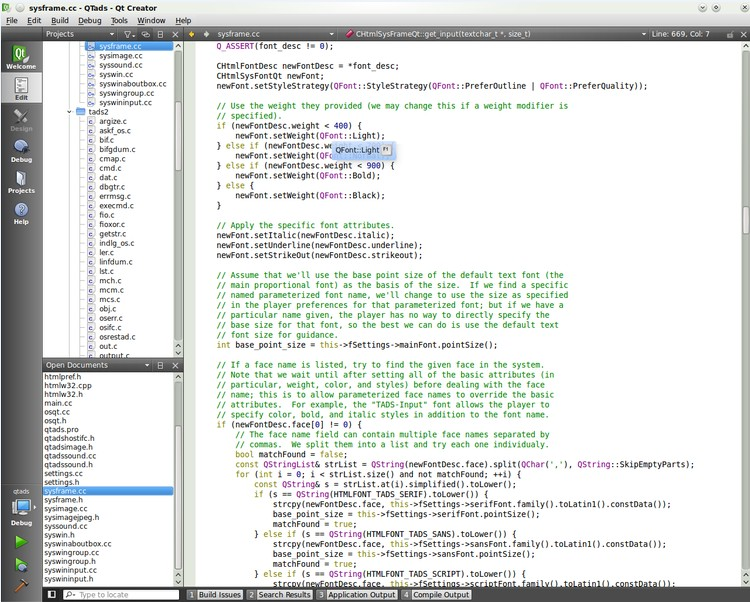Select sysimage.cc in the Projects tree

tap(121, 56)
